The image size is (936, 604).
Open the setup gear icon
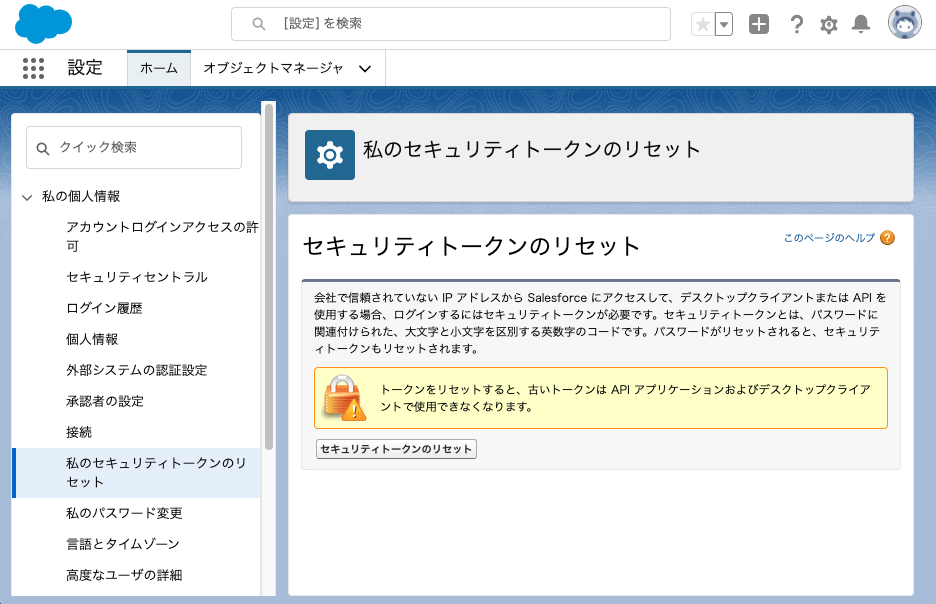click(828, 24)
